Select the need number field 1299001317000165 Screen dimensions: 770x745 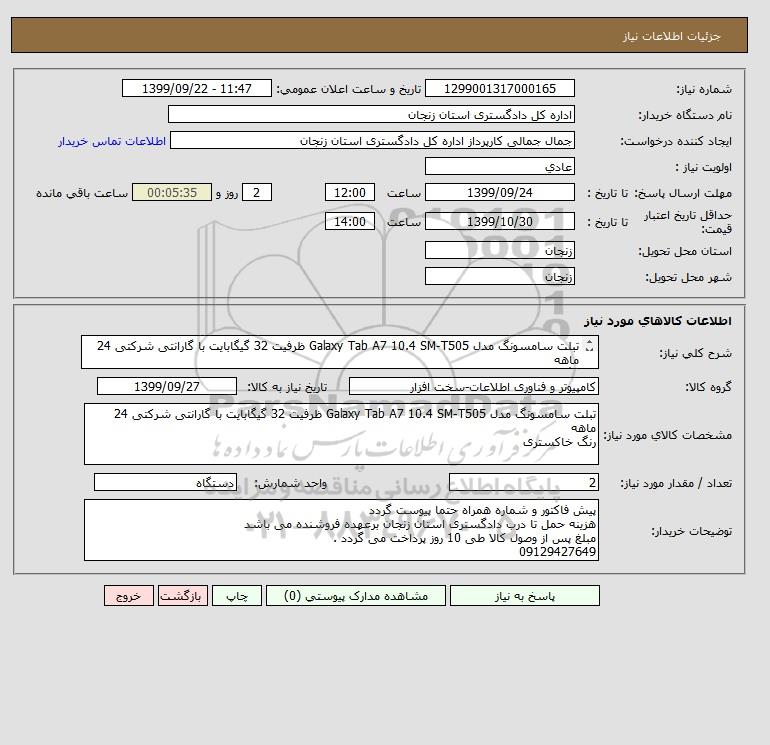point(499,88)
